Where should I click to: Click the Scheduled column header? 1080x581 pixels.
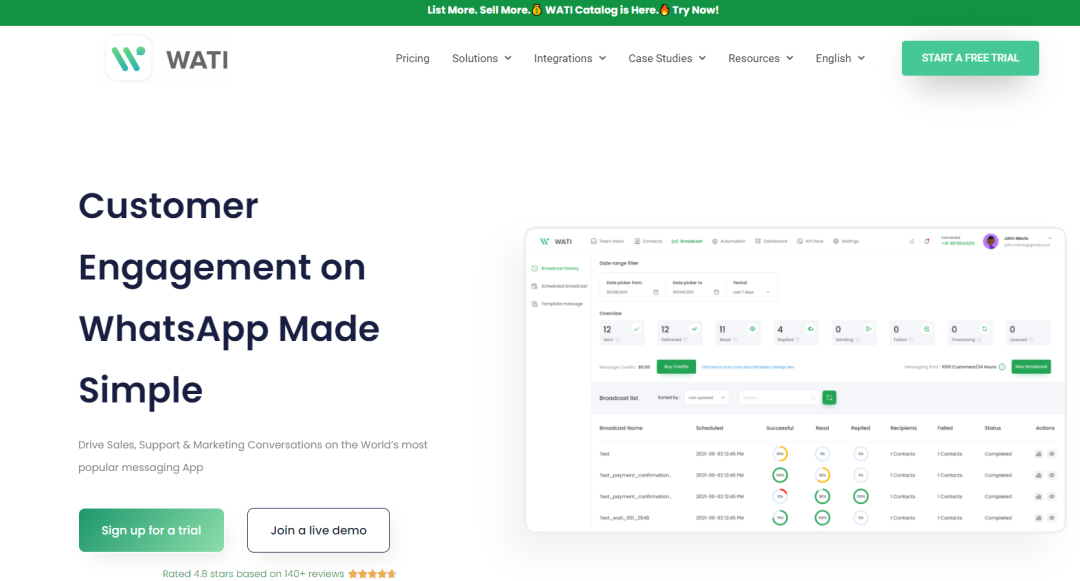tap(709, 428)
